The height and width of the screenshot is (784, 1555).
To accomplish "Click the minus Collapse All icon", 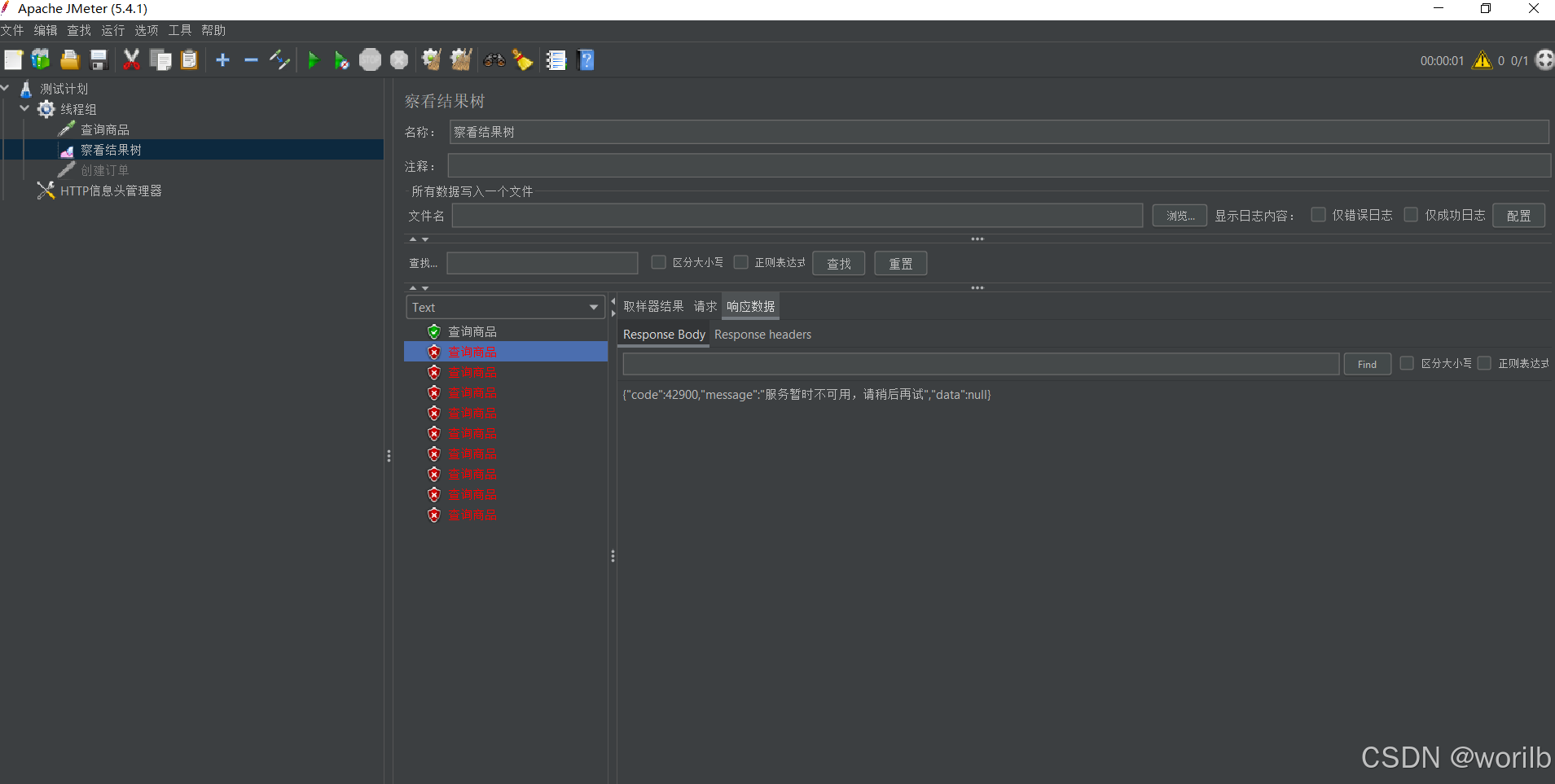I will coord(251,60).
